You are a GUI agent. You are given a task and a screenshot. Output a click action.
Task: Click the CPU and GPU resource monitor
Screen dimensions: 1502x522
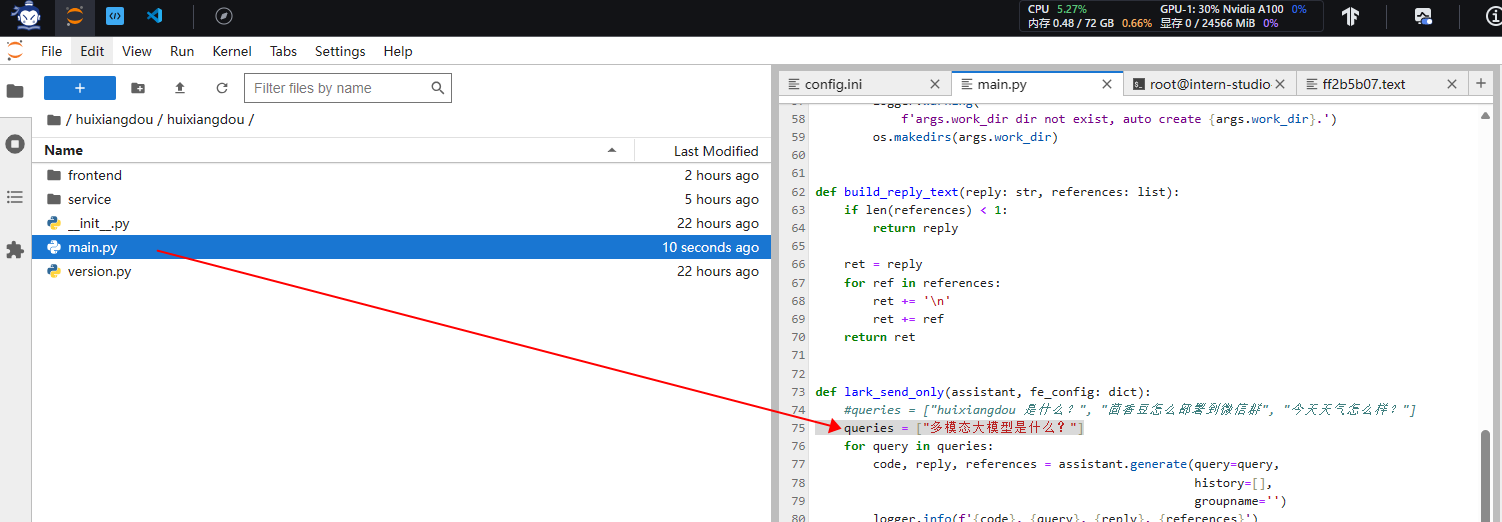click(x=1173, y=16)
